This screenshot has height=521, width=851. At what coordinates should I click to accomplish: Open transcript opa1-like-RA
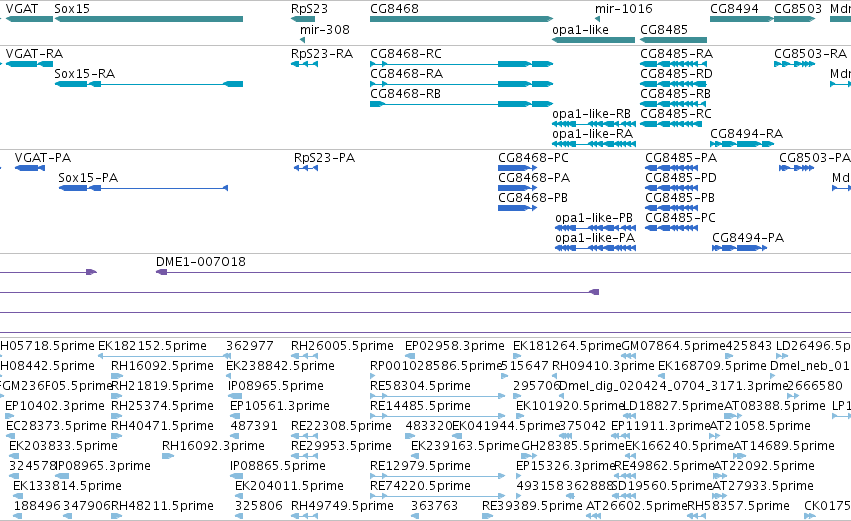pyautogui.click(x=593, y=134)
